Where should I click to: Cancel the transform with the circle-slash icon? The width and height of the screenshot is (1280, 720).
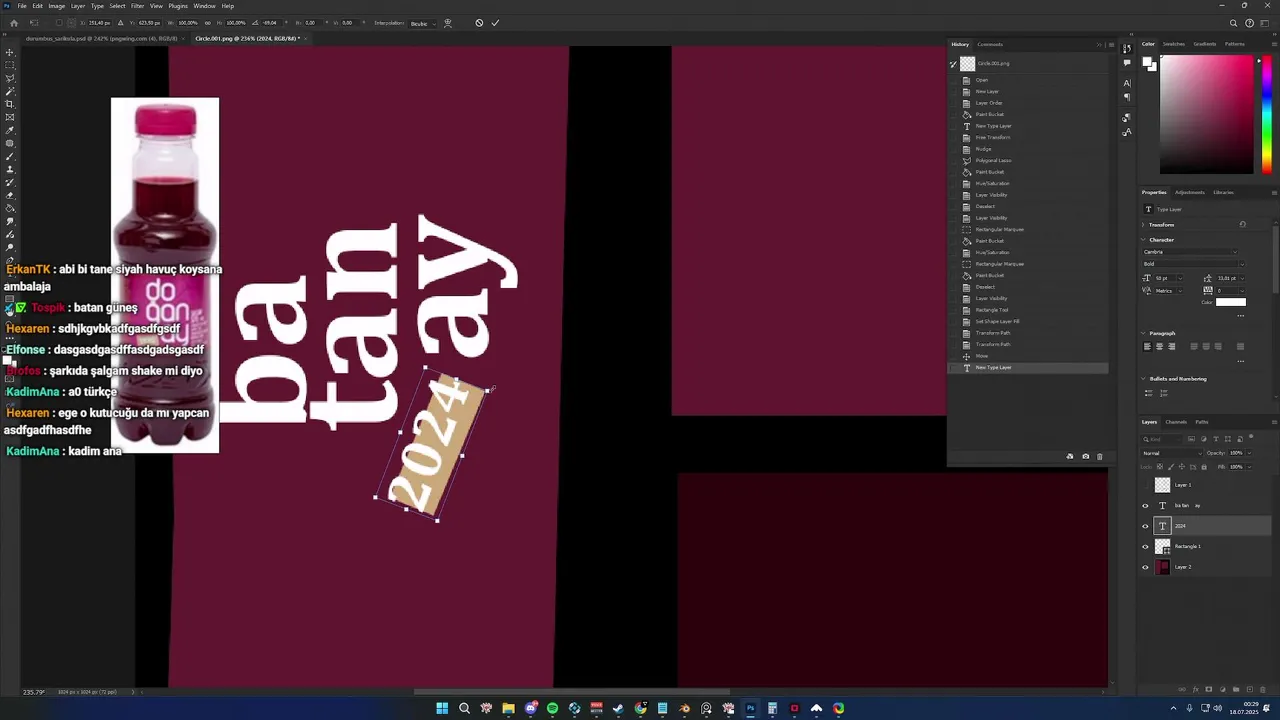point(479,23)
